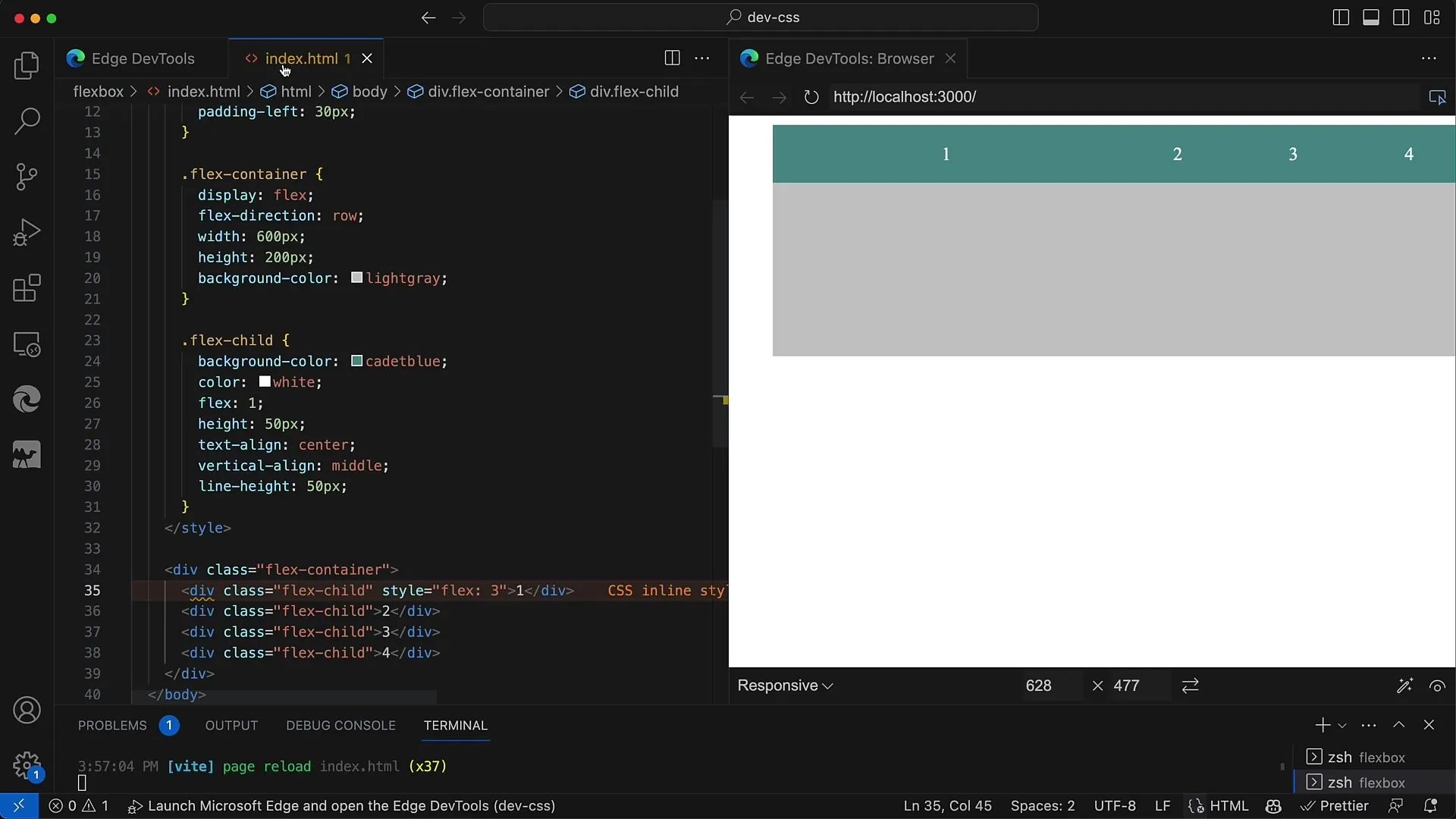Switch to the TERMINAL panel tab

[x=455, y=726]
